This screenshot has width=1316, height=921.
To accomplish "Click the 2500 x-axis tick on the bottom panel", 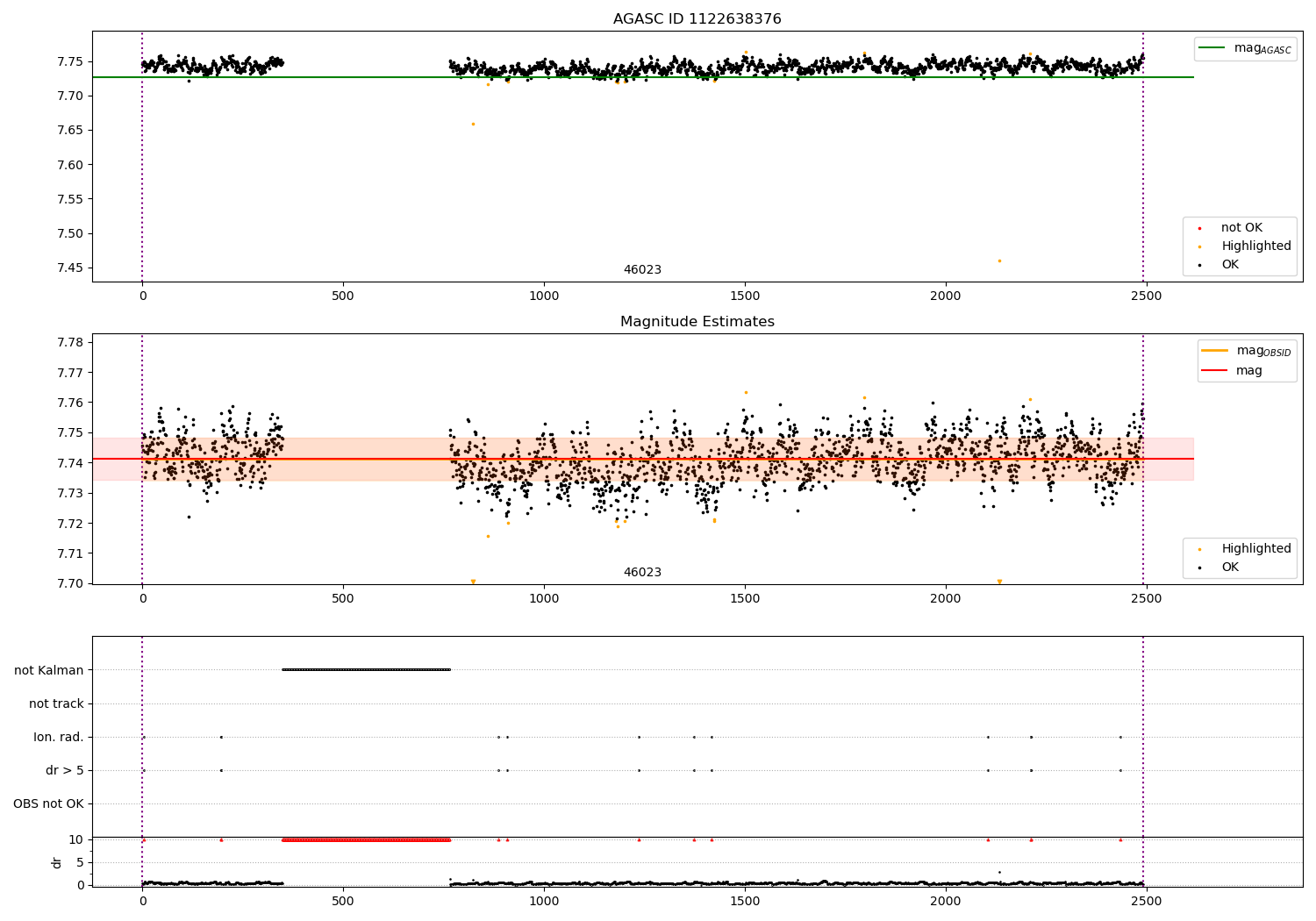I will (1147, 901).
